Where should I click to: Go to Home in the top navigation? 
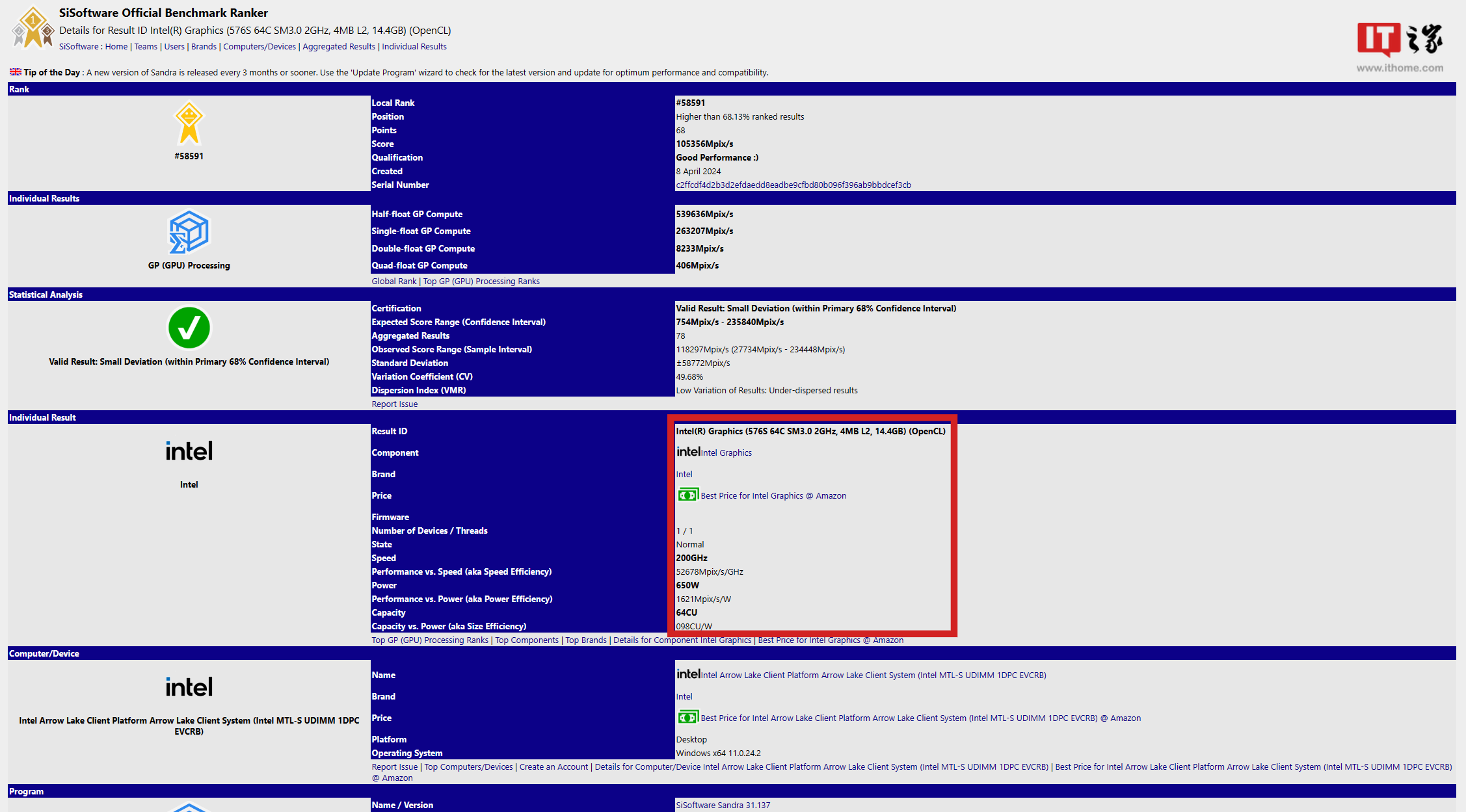tap(116, 47)
